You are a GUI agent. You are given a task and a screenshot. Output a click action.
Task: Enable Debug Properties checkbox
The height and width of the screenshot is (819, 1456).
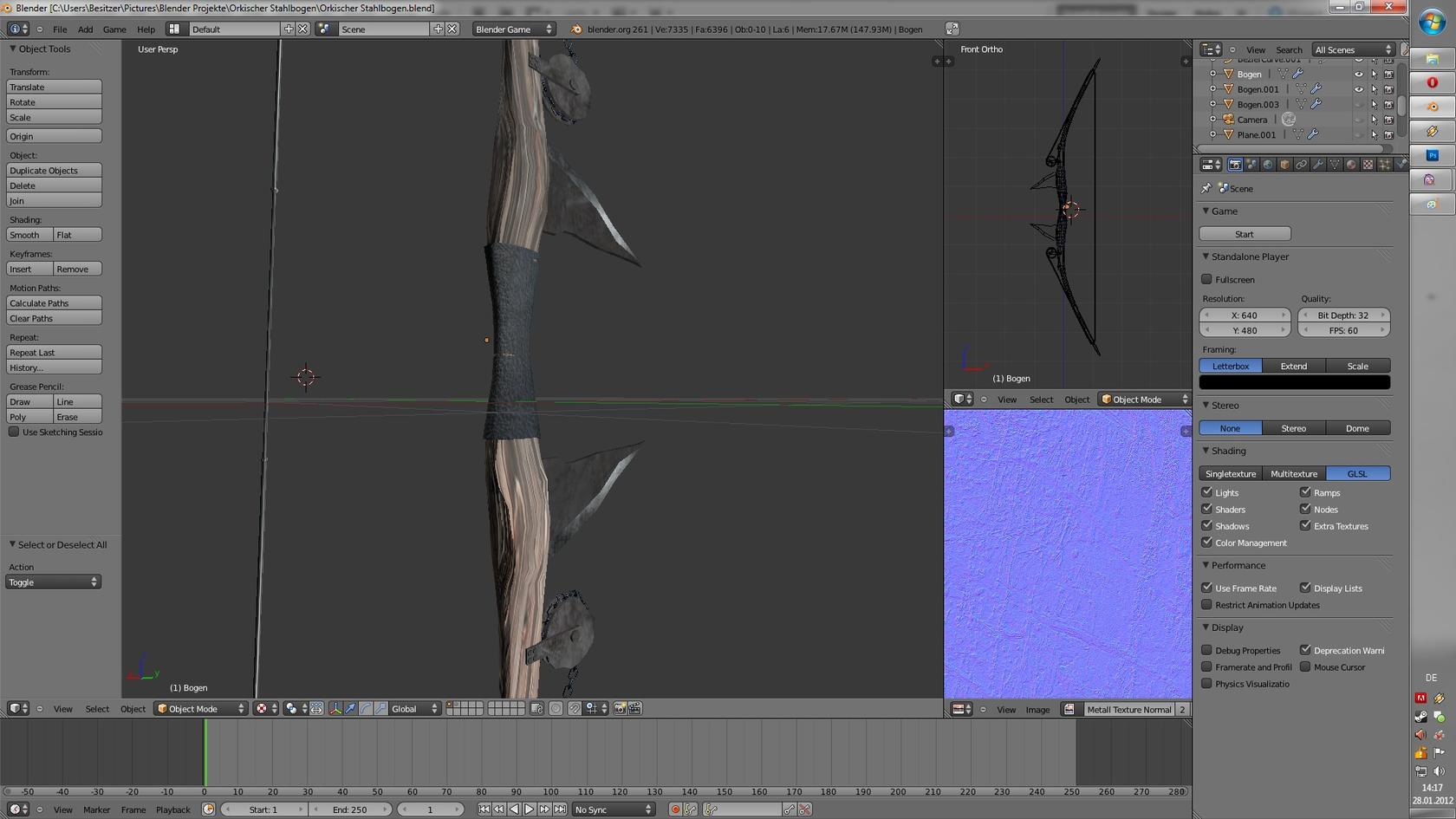tap(1206, 650)
